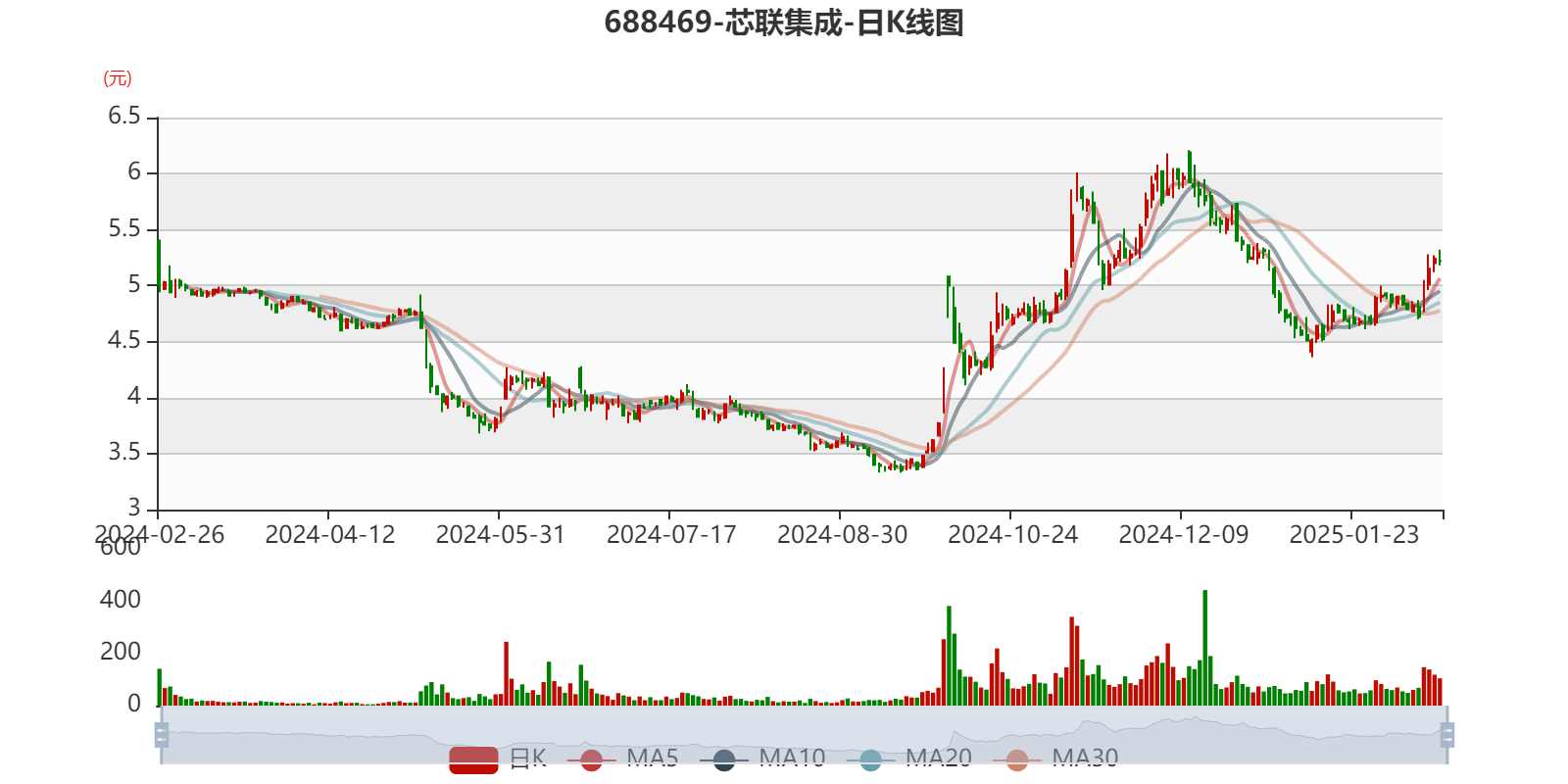Toggle the 日K candlestick legend icon
Viewport: 1568px width, 784px height.
[473, 759]
